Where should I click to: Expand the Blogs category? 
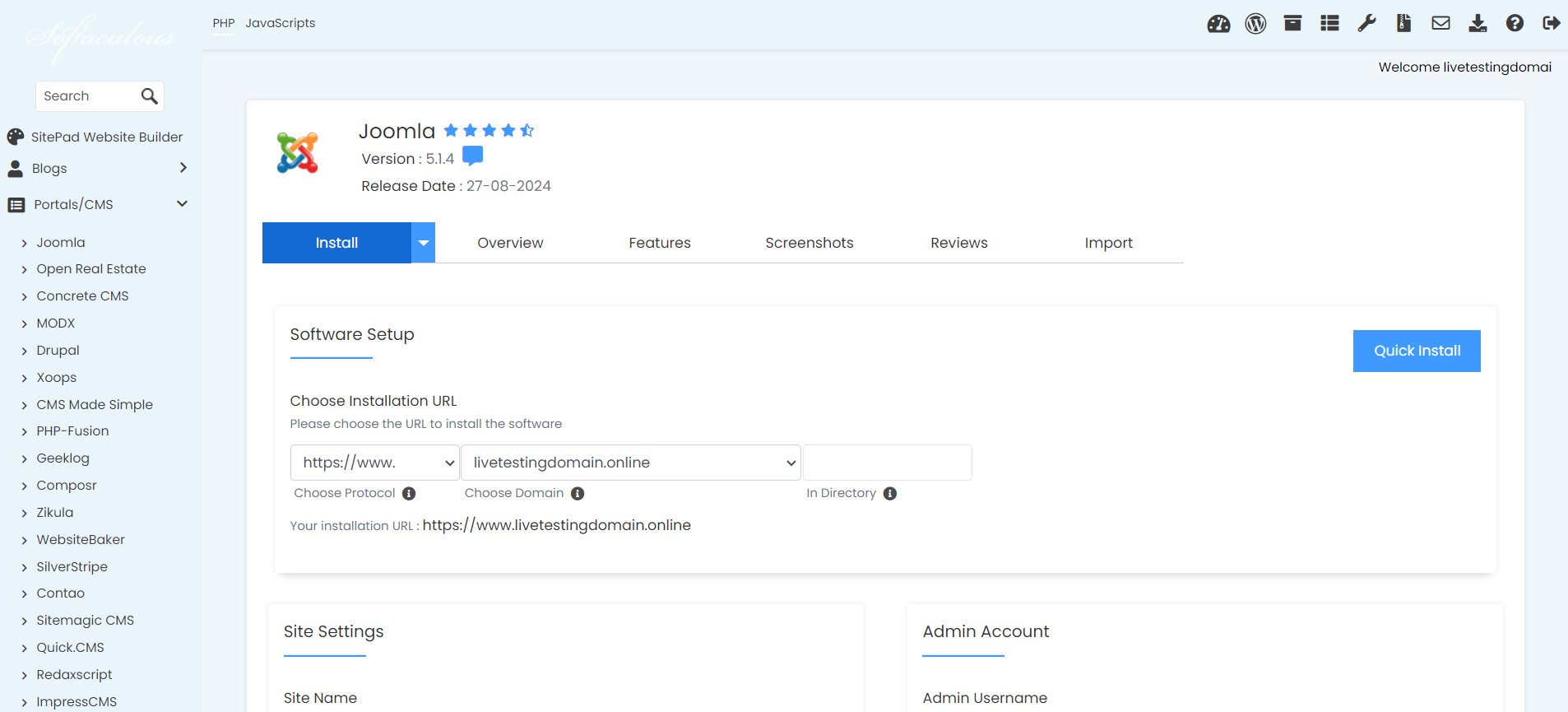pos(98,168)
